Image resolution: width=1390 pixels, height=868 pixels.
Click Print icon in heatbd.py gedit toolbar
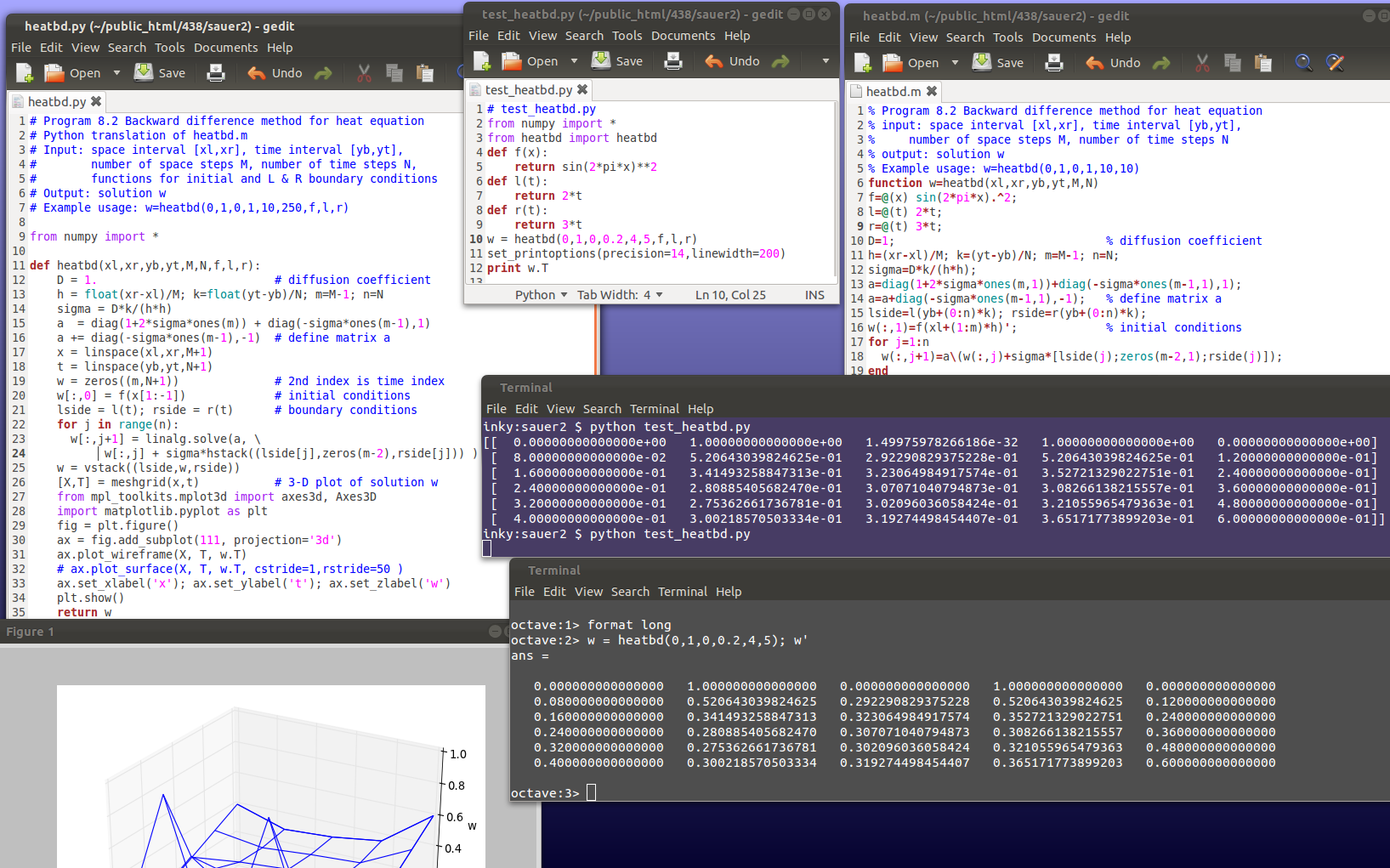point(216,73)
